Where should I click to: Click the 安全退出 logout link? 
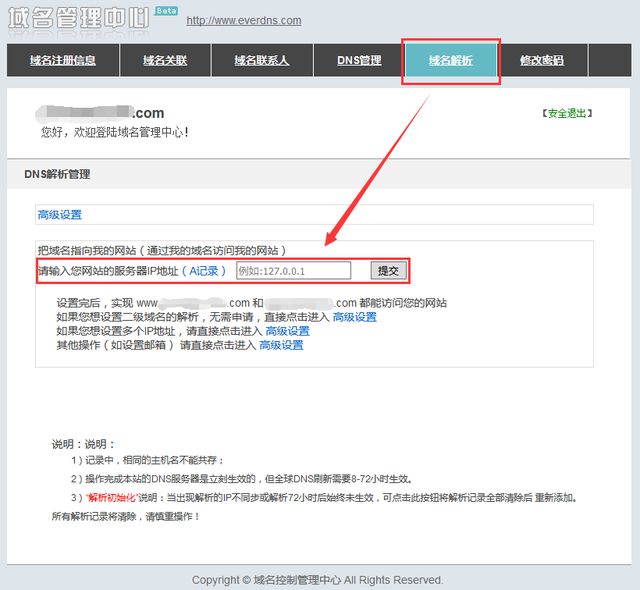point(566,114)
